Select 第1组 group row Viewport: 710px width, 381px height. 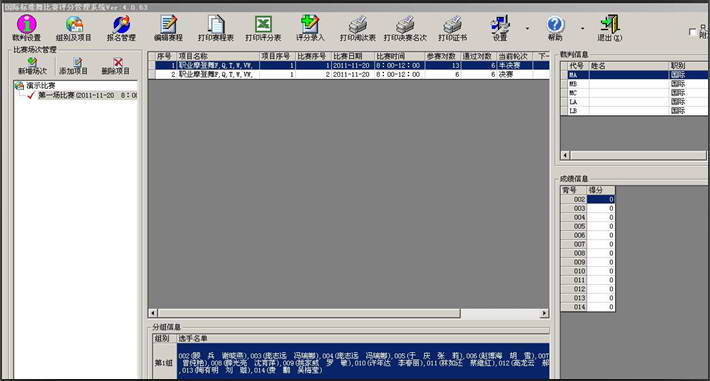[164, 363]
